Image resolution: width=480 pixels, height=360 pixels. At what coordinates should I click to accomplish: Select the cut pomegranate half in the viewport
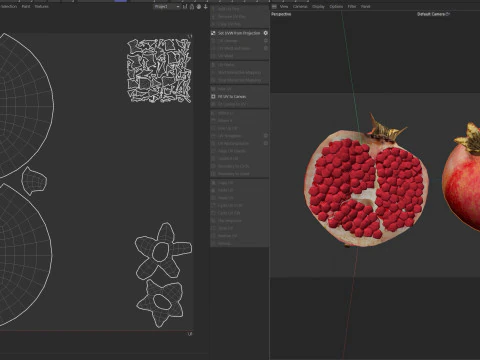(x=366, y=187)
